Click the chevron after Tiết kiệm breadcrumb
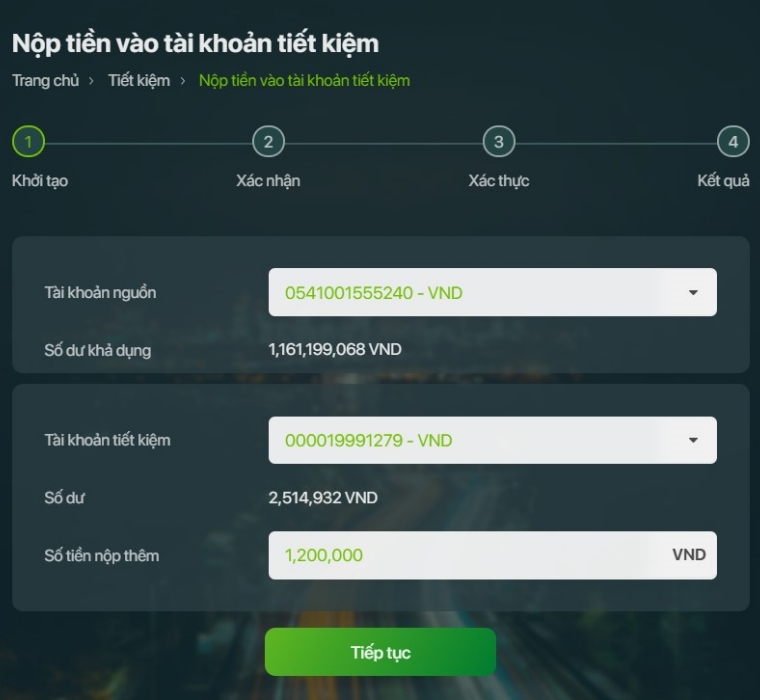 pos(183,81)
